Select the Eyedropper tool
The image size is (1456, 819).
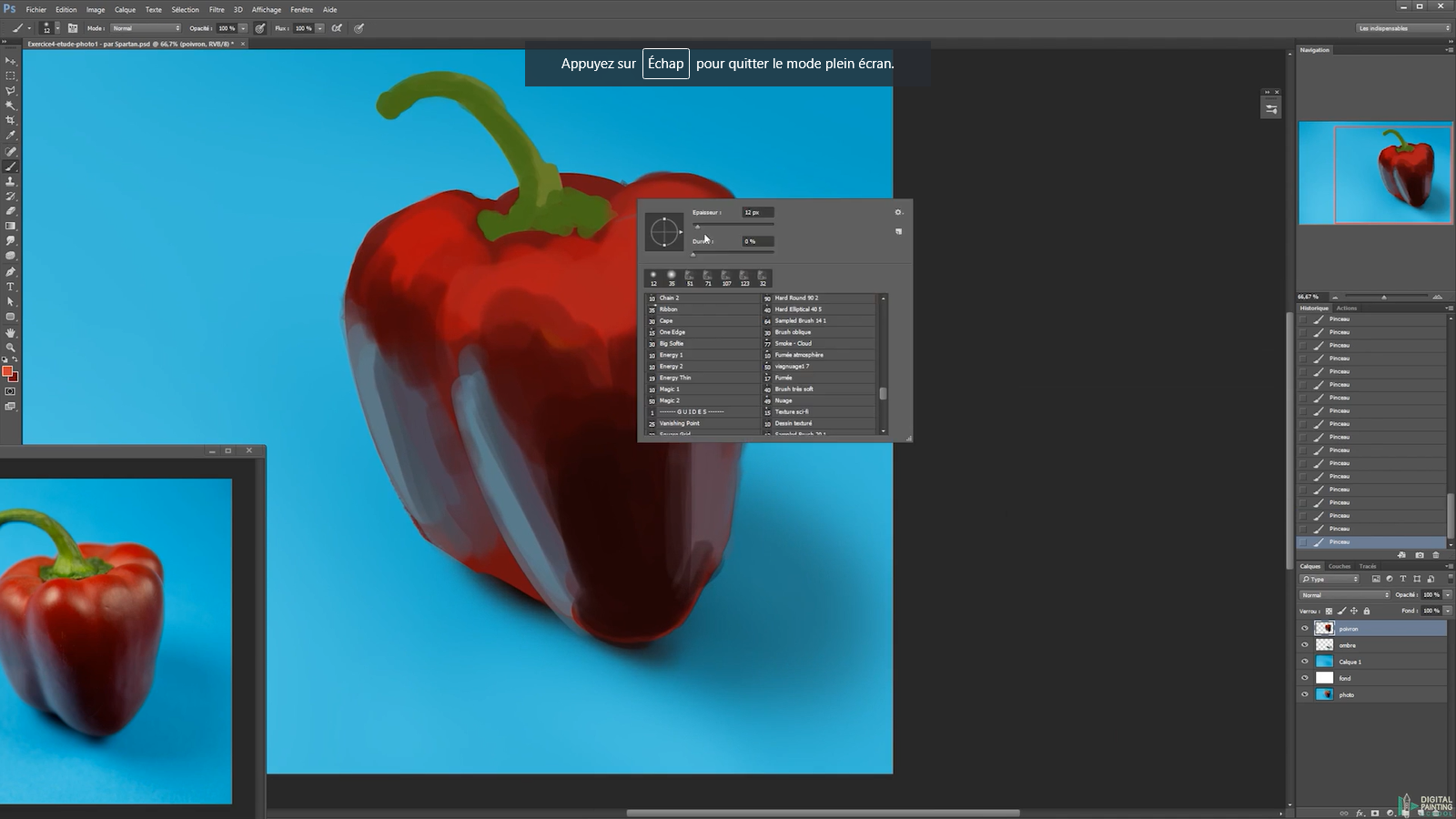[x=12, y=135]
